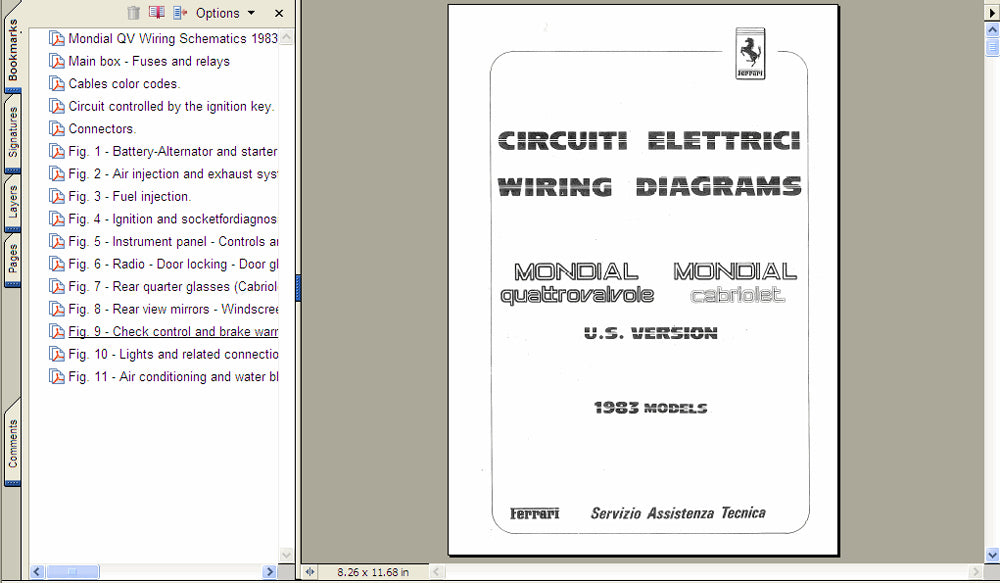Click the new bookmark icon

(157, 13)
